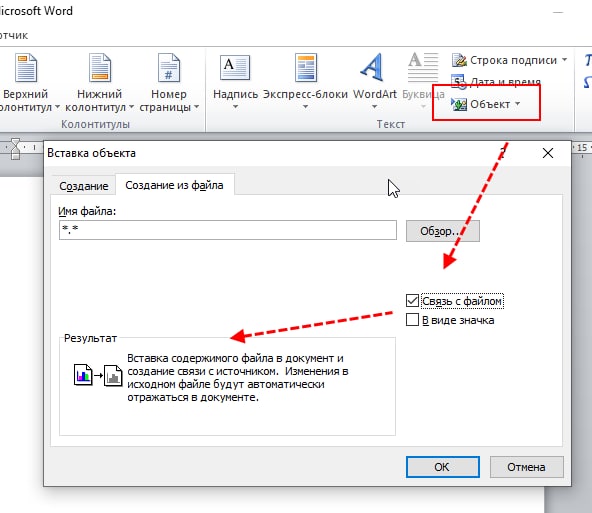Click the Quick Parts (Экспресс-блоки) icon
The width and height of the screenshot is (592, 513).
pyautogui.click(x=305, y=68)
